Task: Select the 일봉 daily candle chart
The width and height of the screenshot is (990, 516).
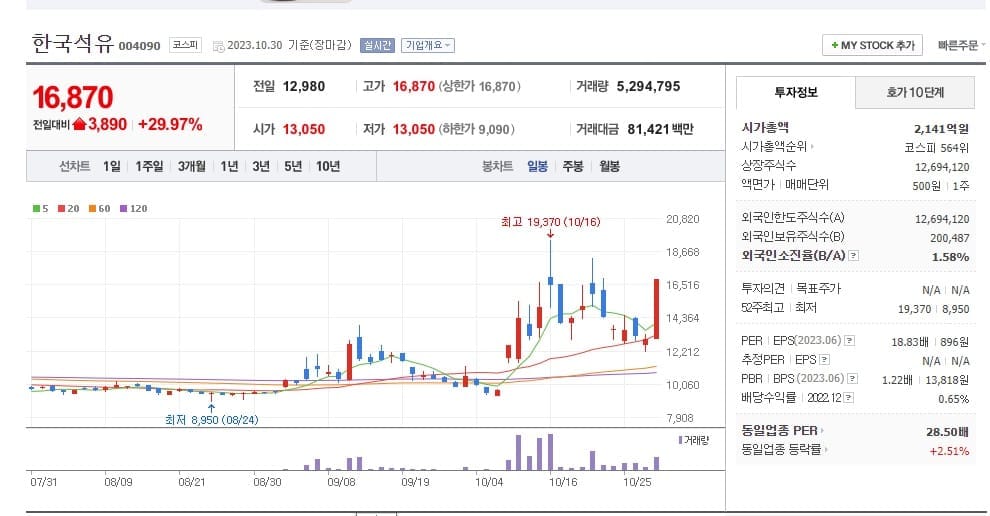Action: pyautogui.click(x=537, y=166)
